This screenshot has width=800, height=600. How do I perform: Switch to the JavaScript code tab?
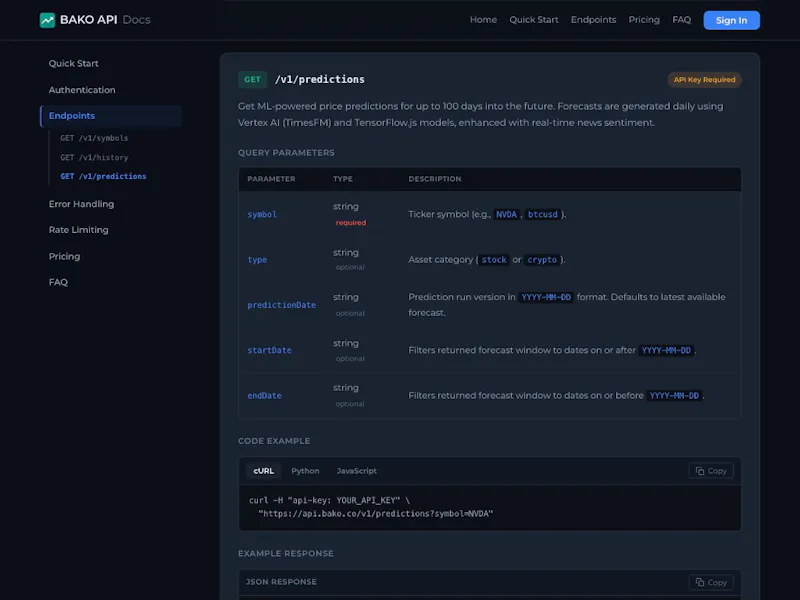(x=357, y=471)
